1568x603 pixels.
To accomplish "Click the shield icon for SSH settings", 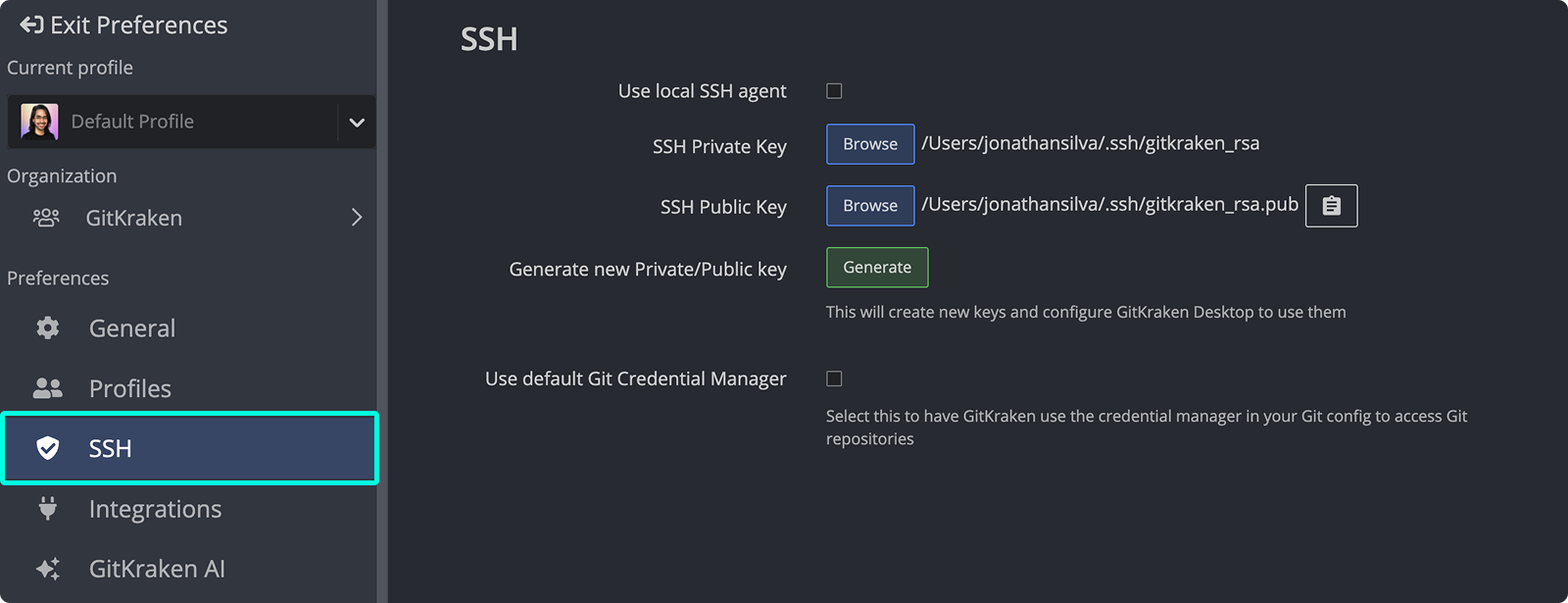I will click(x=46, y=448).
